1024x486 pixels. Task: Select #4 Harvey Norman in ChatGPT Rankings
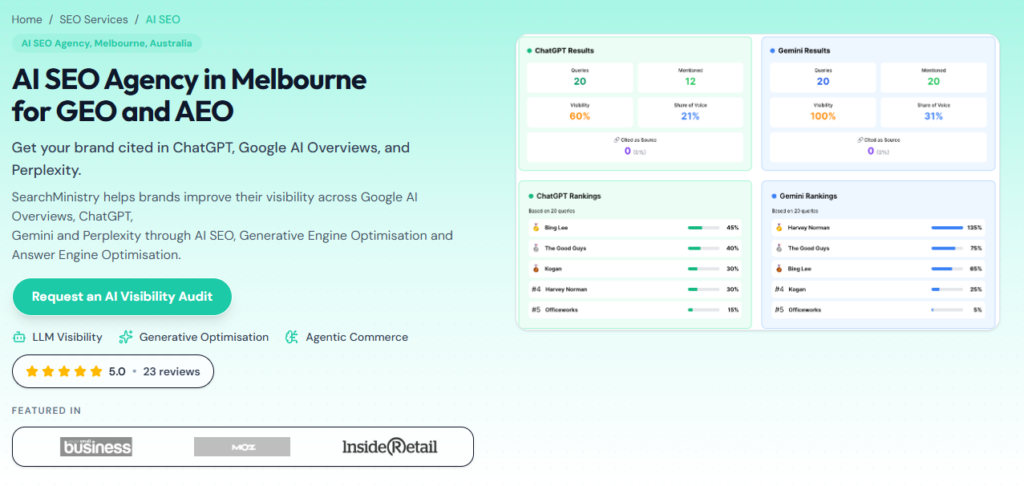tap(635, 289)
